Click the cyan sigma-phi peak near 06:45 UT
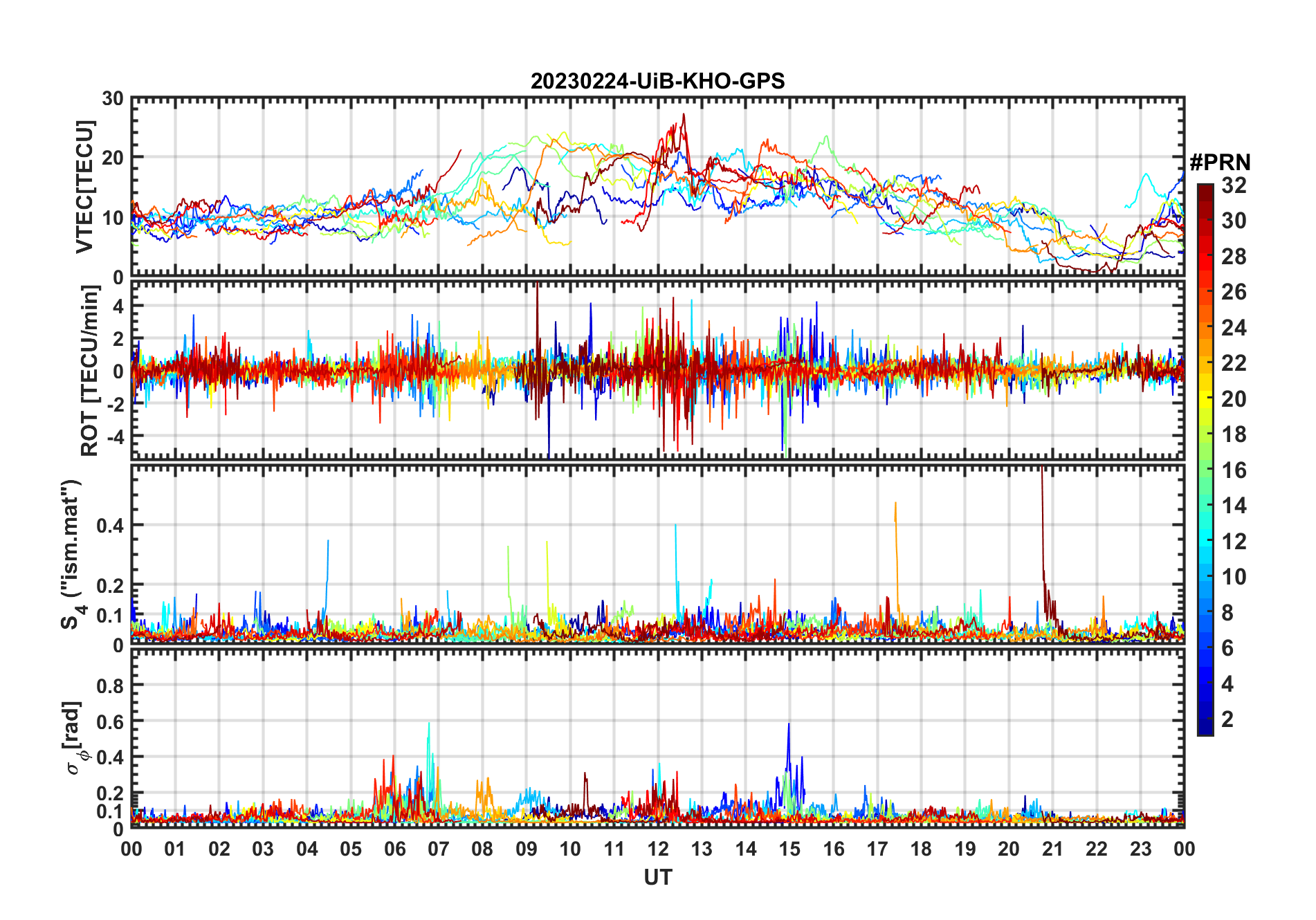This screenshot has height=920, width=1316. (429, 725)
